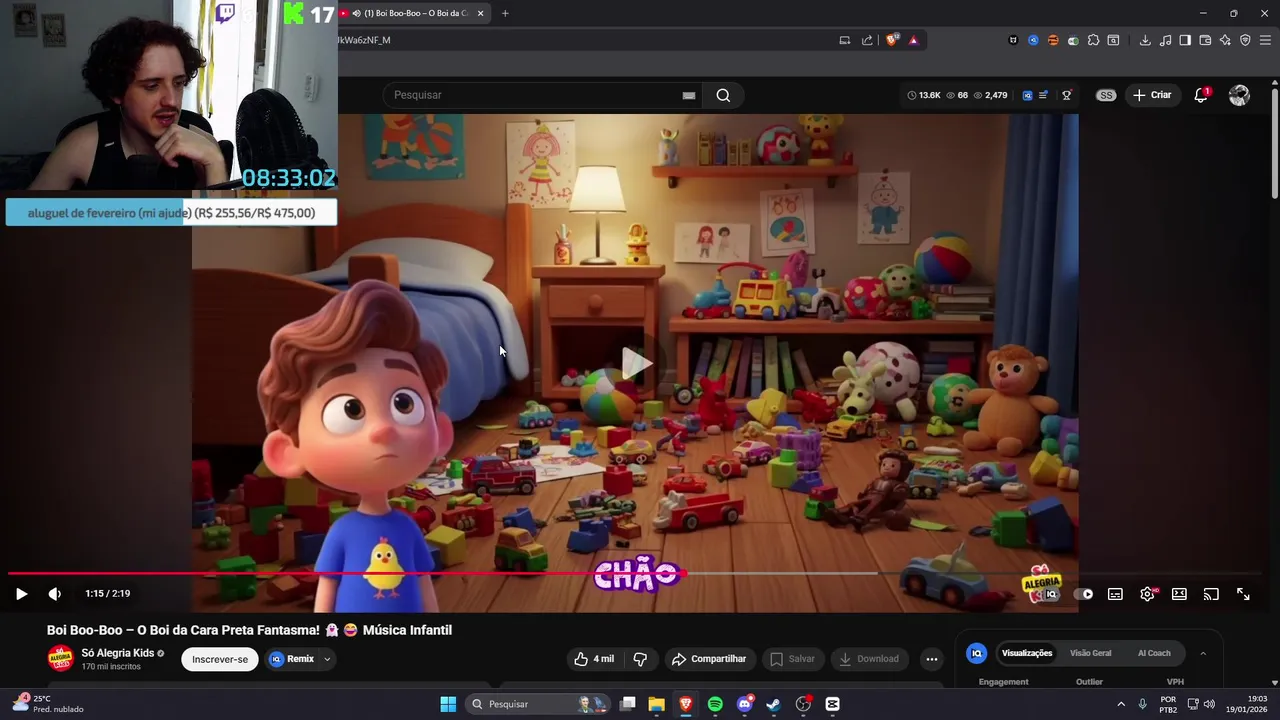Dislike the video with the thumbs-down
The width and height of the screenshot is (1280, 720).
point(640,659)
